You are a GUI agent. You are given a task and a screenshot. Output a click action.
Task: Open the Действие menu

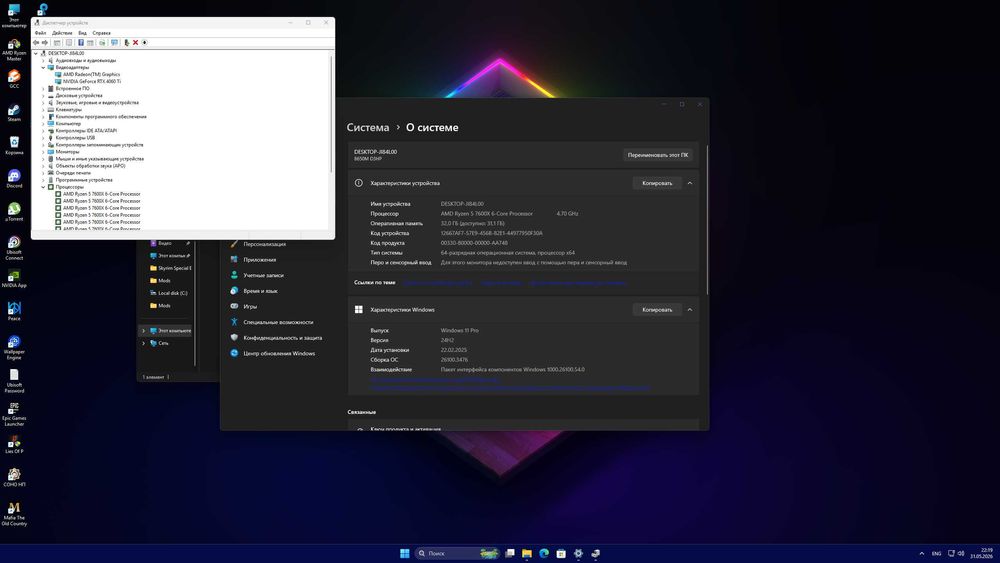(62, 33)
